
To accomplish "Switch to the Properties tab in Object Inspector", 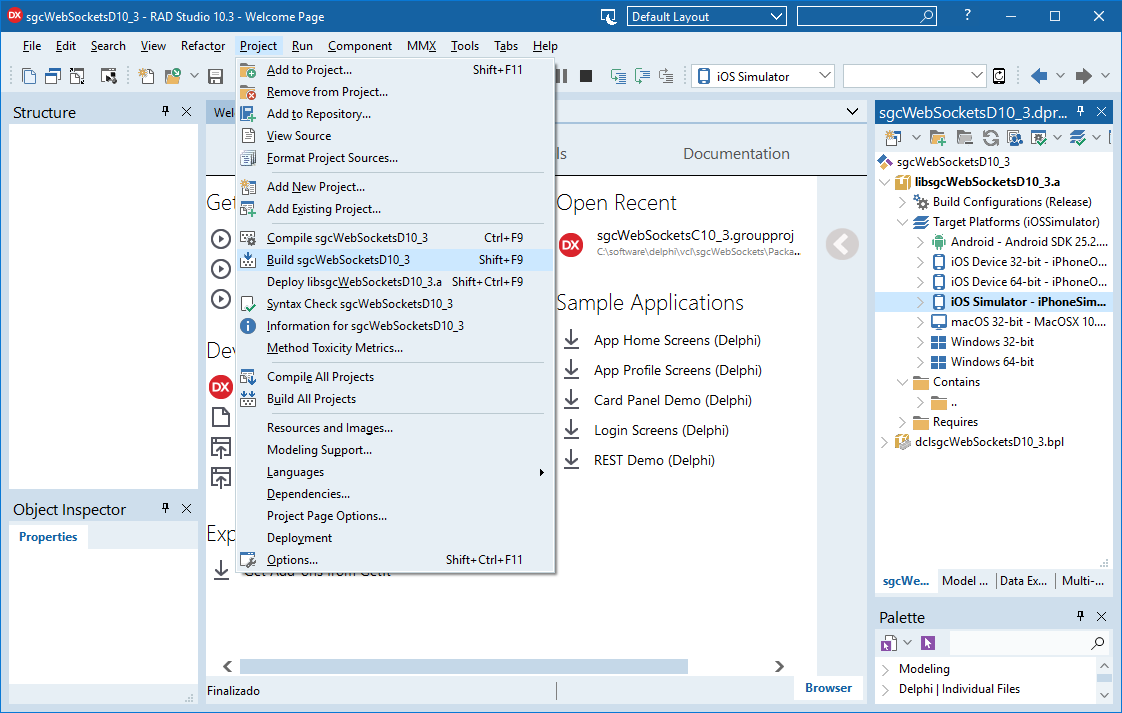I will pyautogui.click(x=48, y=537).
